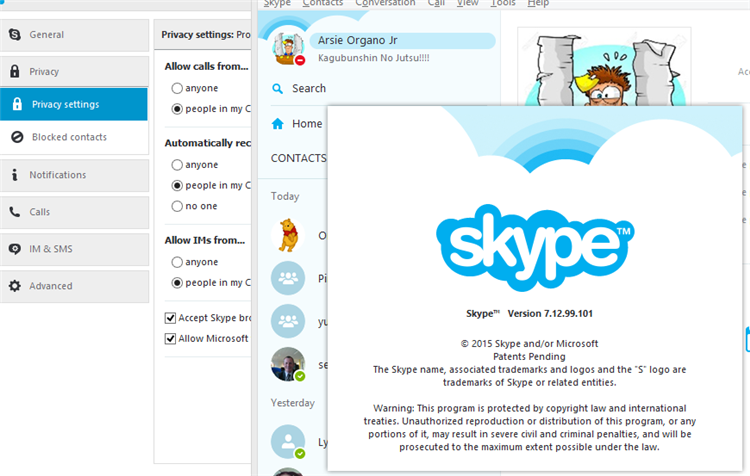Select 'anyone' under Automatically receive
The image size is (750, 476).
coord(177,165)
